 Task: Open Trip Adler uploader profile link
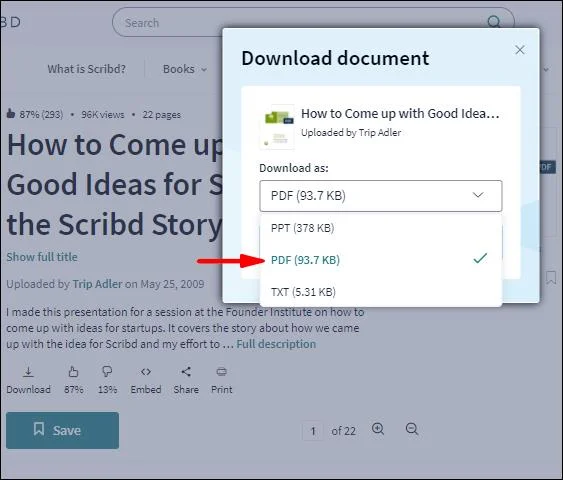pos(97,284)
